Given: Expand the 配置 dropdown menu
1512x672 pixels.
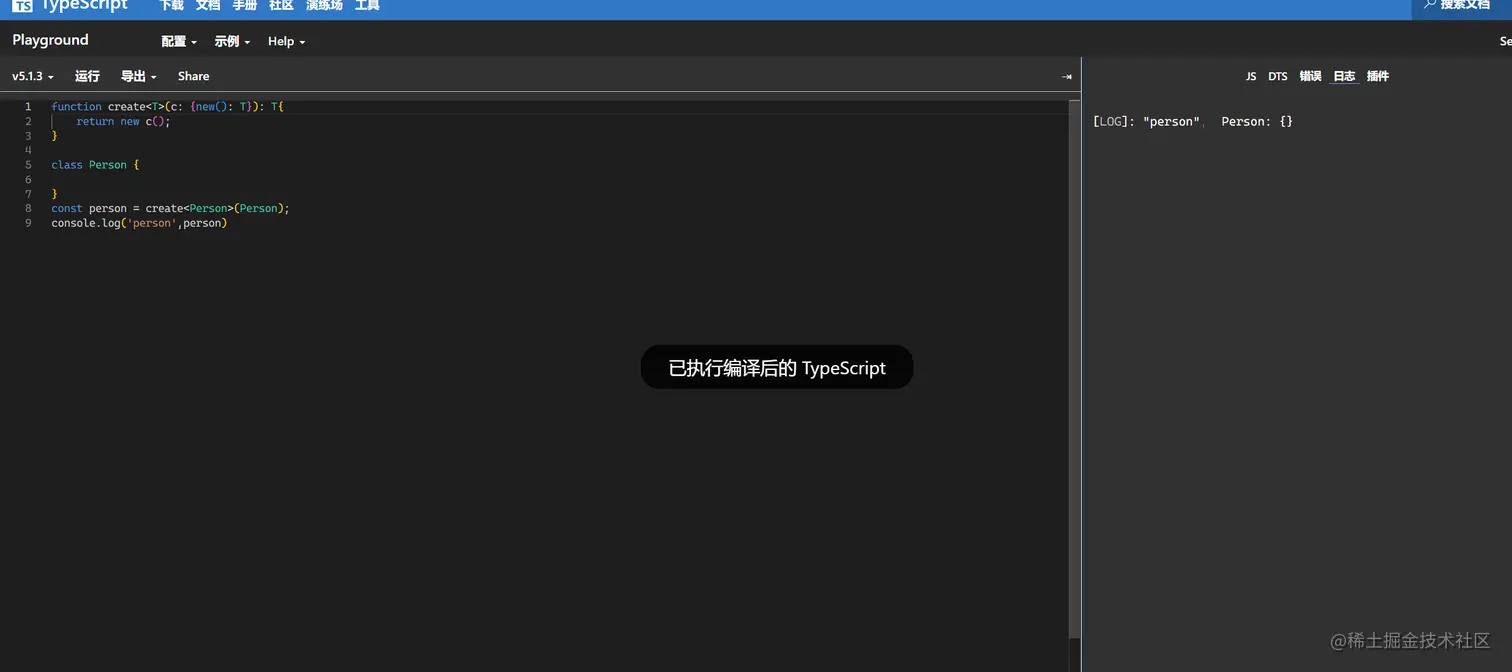Looking at the screenshot, I should click(179, 41).
